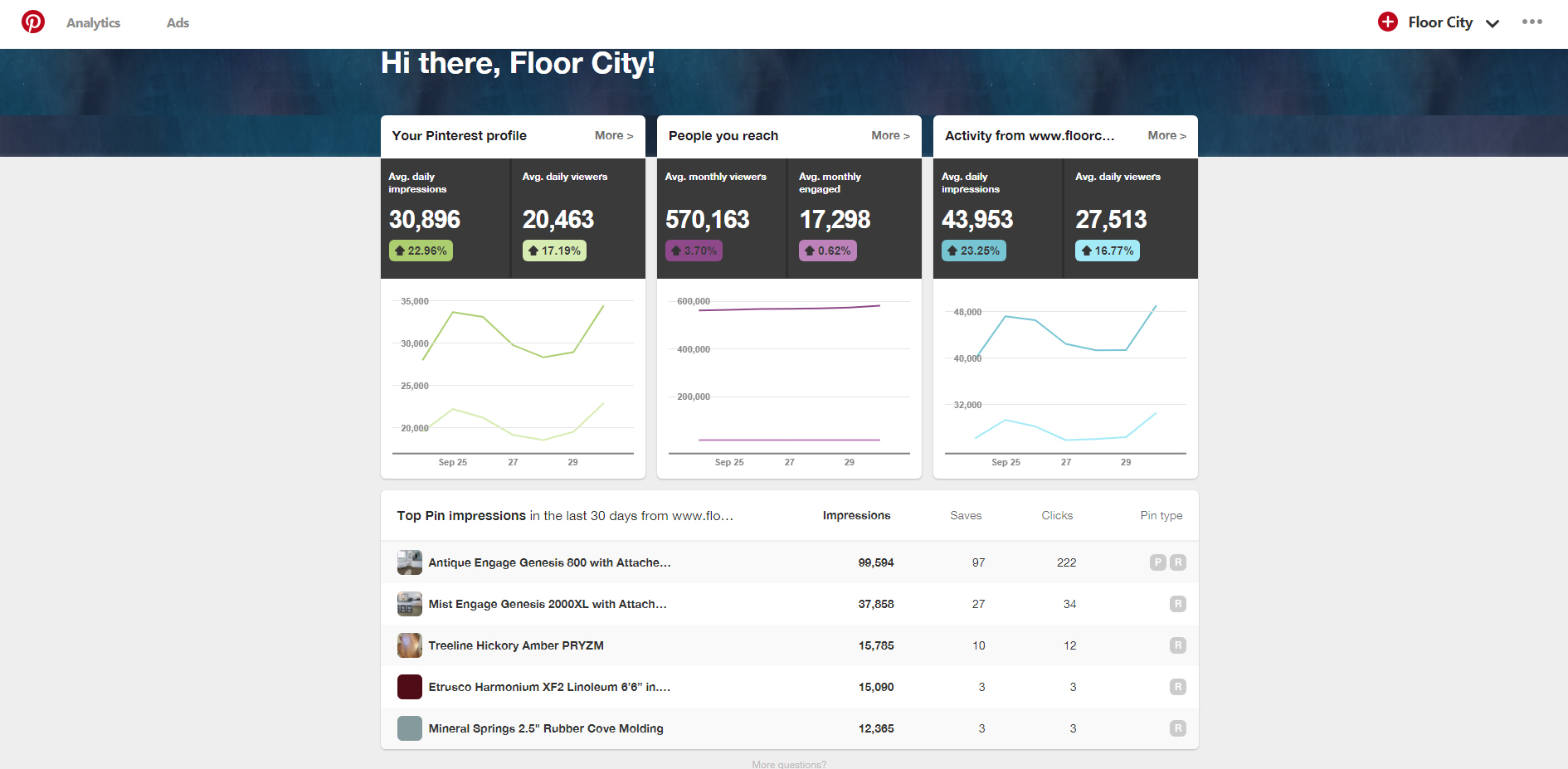Viewport: 1568px width, 769px height.
Task: Select the 17,298 avg monthly engaged value
Action: tap(835, 220)
